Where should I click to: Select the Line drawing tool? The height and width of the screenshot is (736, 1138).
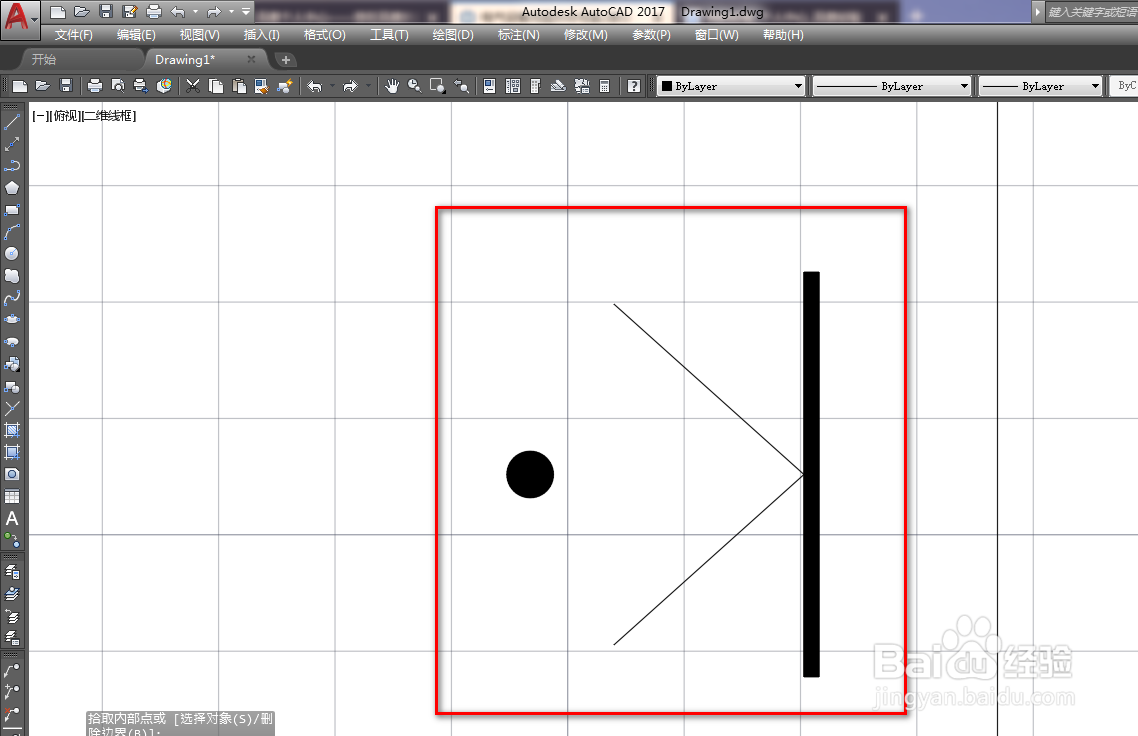[12, 123]
